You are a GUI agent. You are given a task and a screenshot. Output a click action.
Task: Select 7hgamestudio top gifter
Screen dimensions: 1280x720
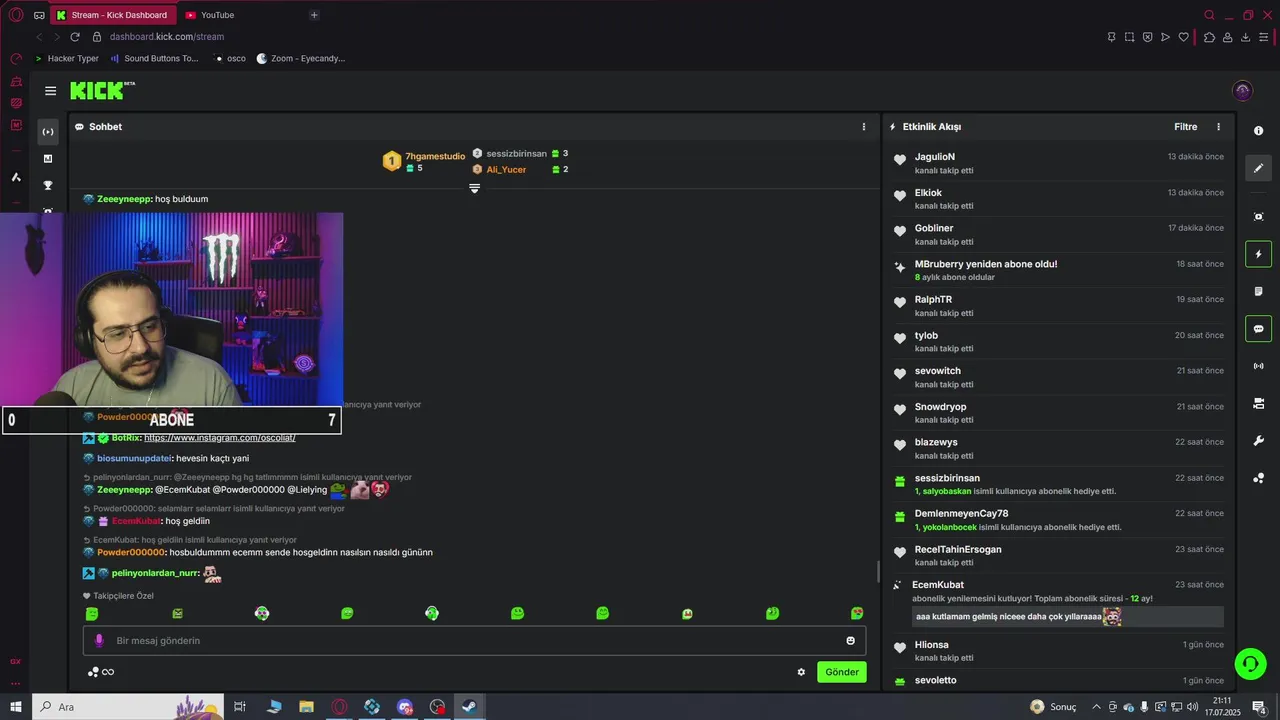click(x=435, y=156)
